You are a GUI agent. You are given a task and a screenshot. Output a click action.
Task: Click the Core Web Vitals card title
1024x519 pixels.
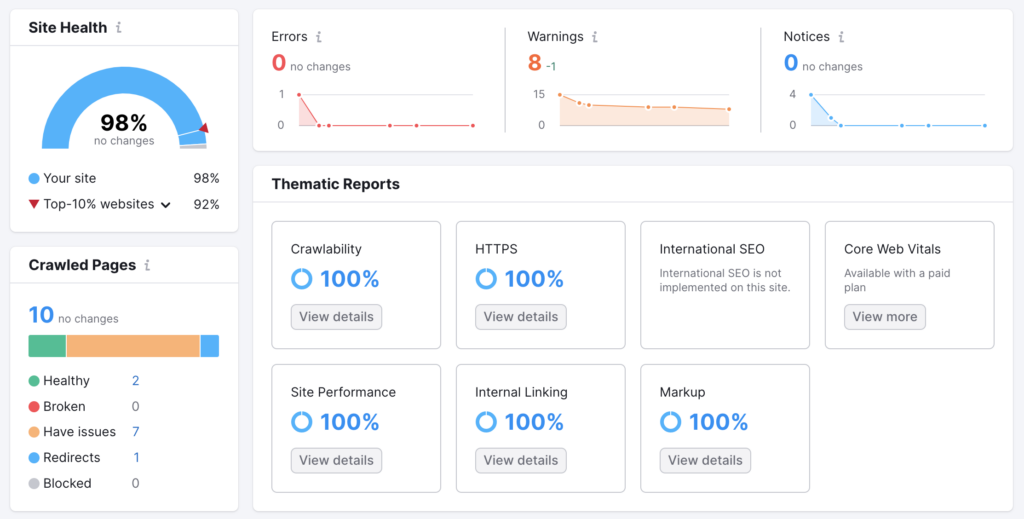892,249
